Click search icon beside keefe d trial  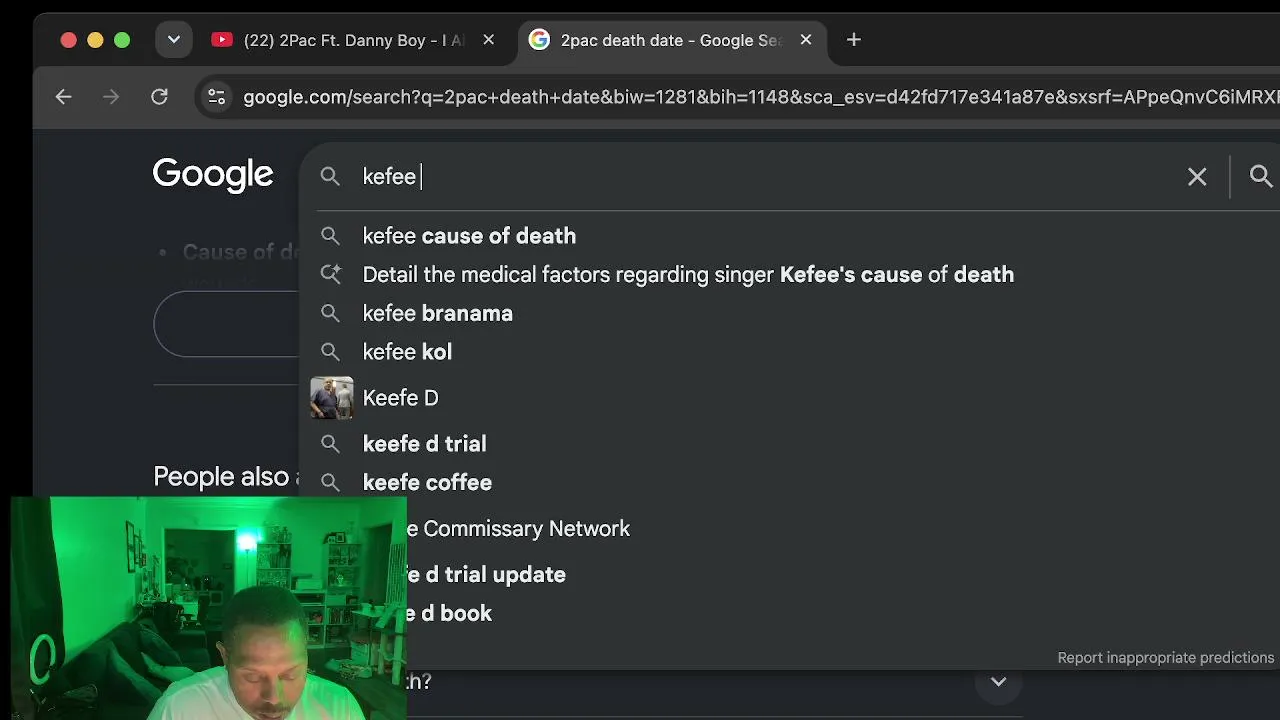[x=330, y=444]
